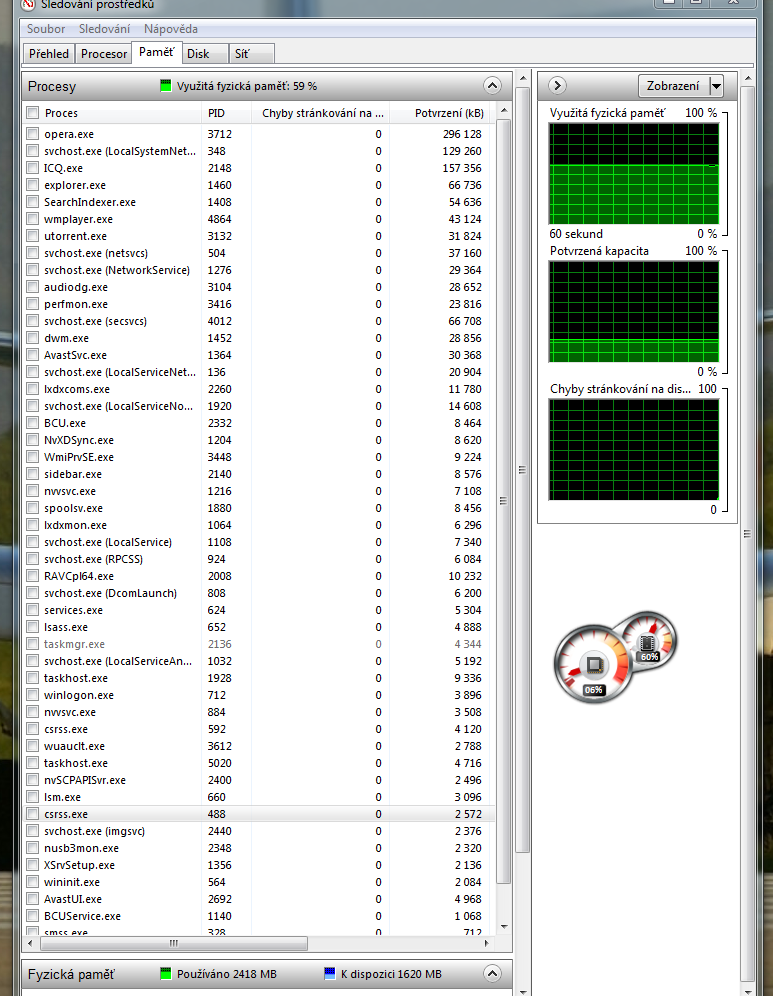Select the RAVCpl64.exe process row
Image resolution: width=773 pixels, height=996 pixels.
pos(259,576)
